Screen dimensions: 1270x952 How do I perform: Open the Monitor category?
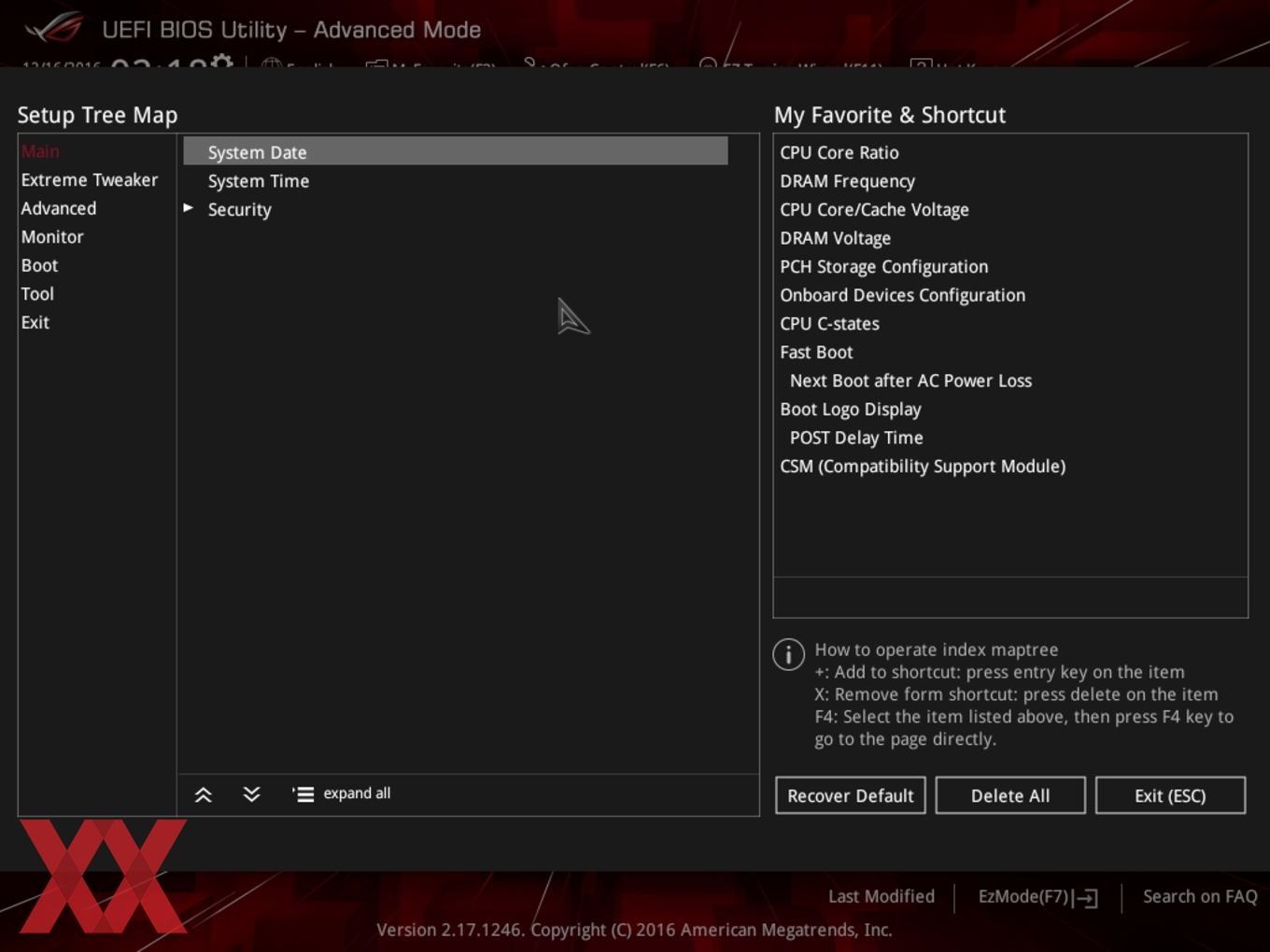point(52,237)
